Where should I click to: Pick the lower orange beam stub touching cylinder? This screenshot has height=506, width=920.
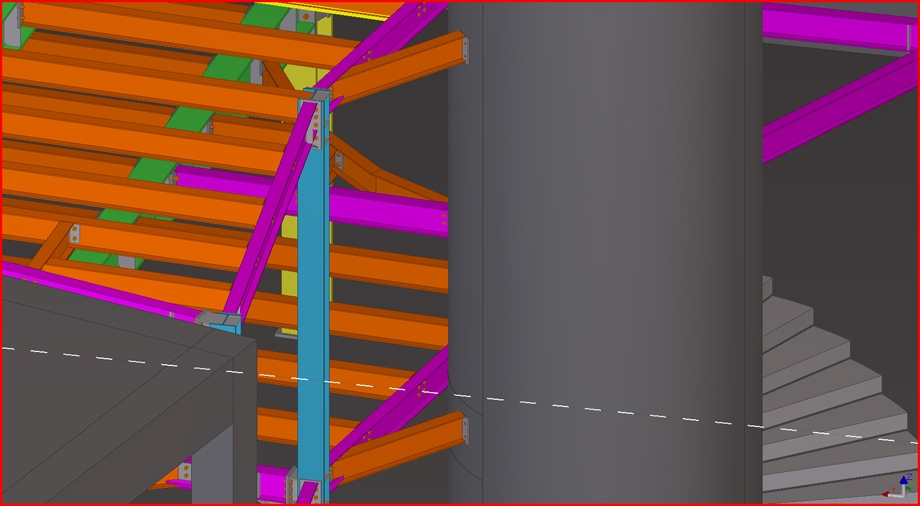click(x=400, y=447)
